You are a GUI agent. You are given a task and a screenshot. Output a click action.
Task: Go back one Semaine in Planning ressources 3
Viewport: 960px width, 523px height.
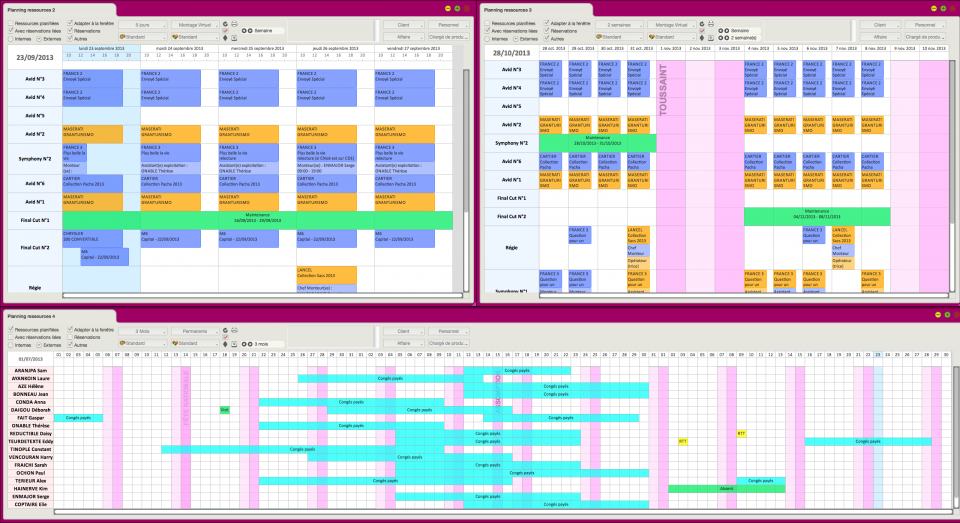(x=721, y=31)
